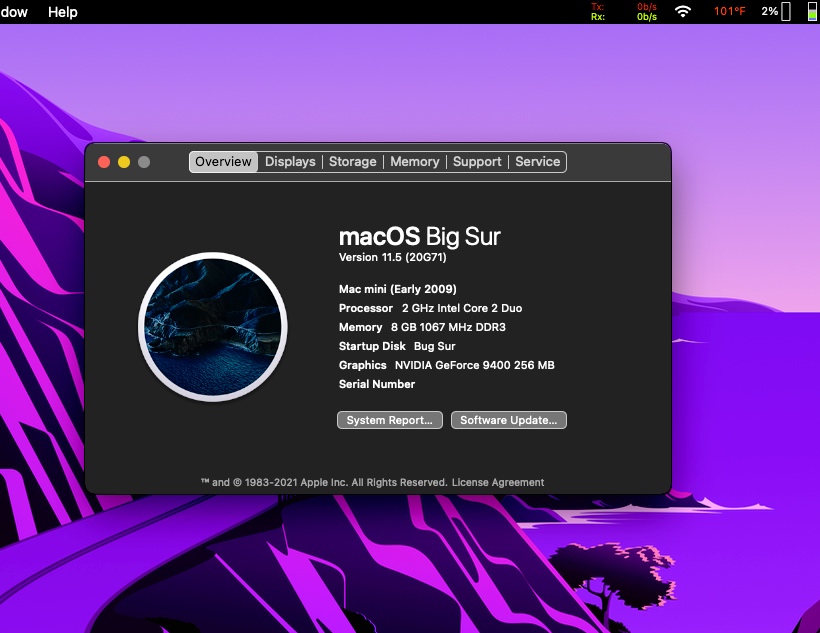The width and height of the screenshot is (820, 633).
Task: Open the 2% battery status item
Action: pos(776,12)
